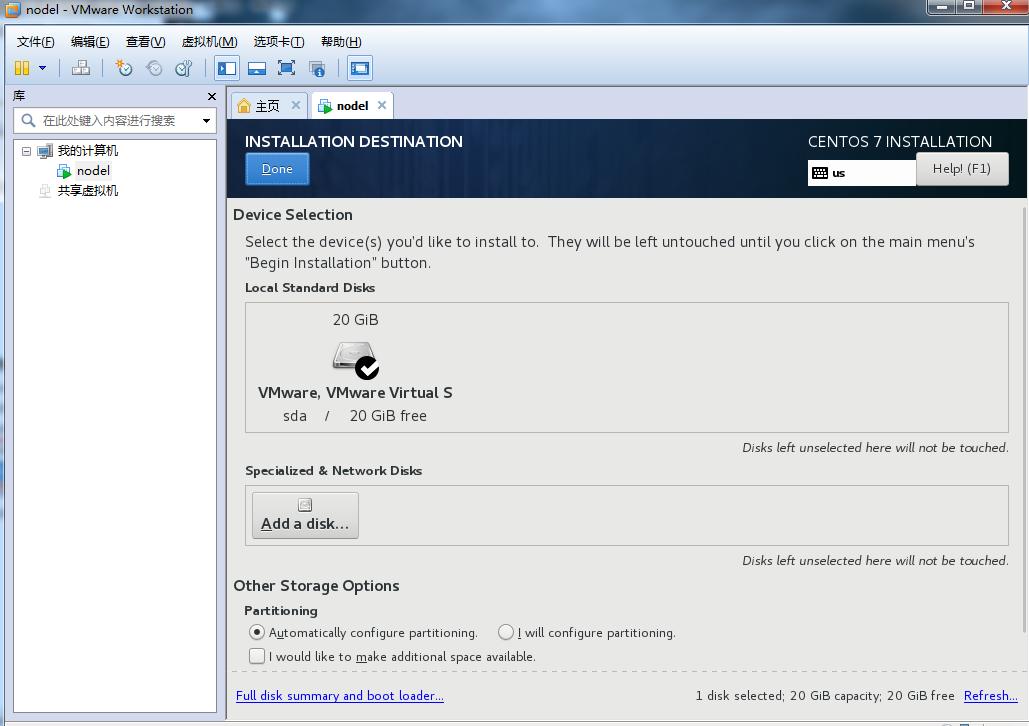The height and width of the screenshot is (726, 1029).
Task: Click the Help! (F1) button
Action: coord(961,169)
